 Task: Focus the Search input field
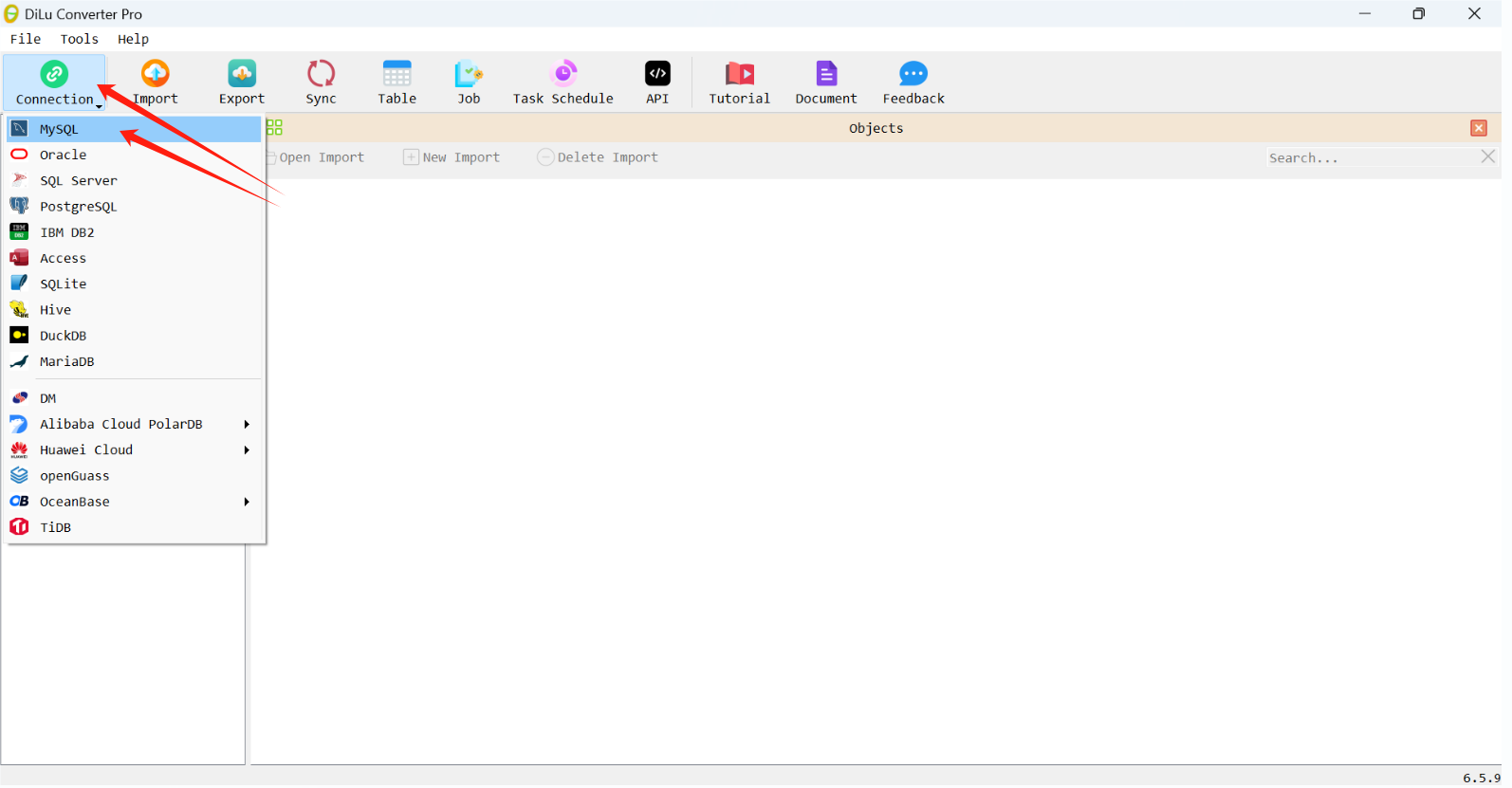pyautogui.click(x=1372, y=157)
